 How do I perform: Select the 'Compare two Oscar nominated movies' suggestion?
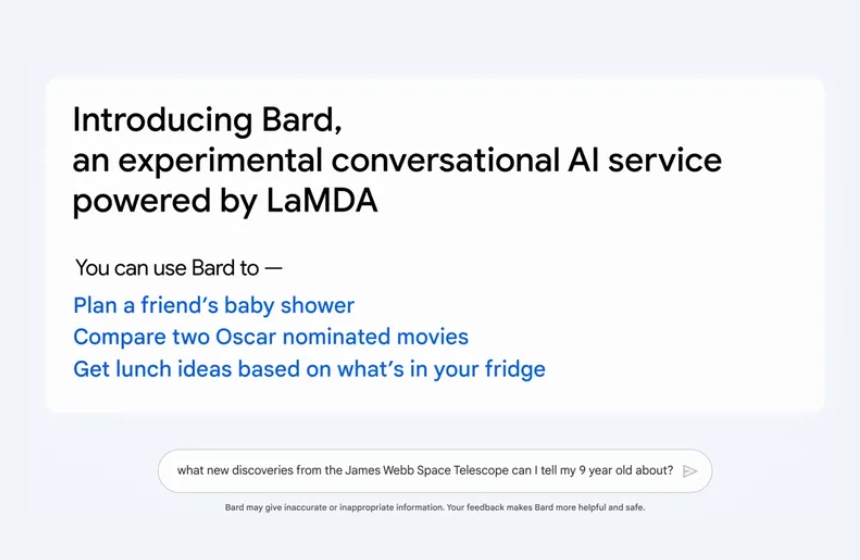coord(271,337)
